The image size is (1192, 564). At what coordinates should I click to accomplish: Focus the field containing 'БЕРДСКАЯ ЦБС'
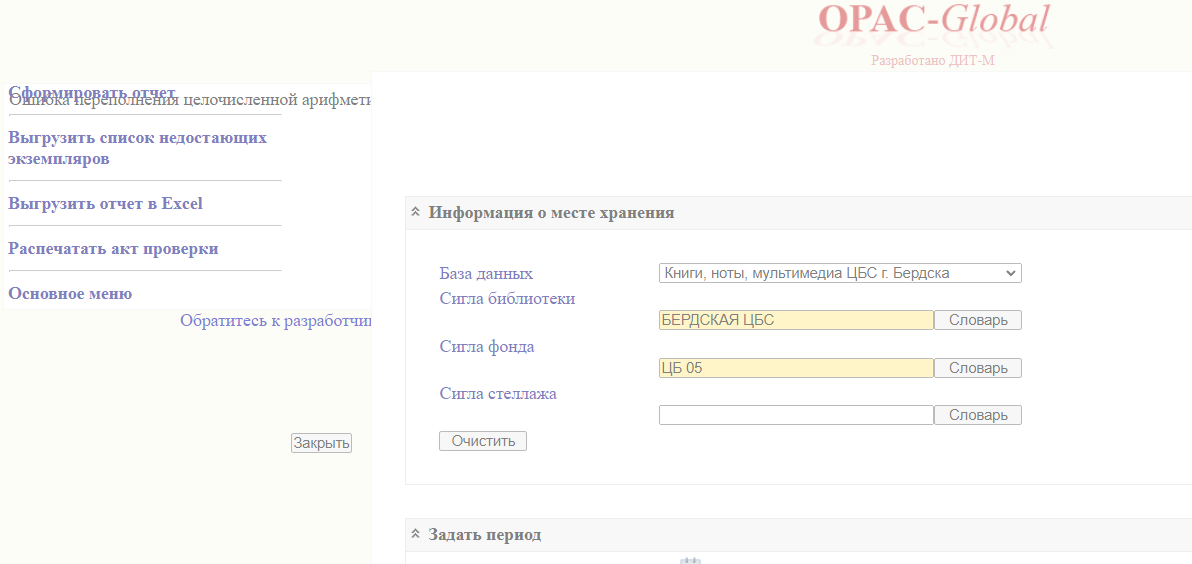pos(795,320)
